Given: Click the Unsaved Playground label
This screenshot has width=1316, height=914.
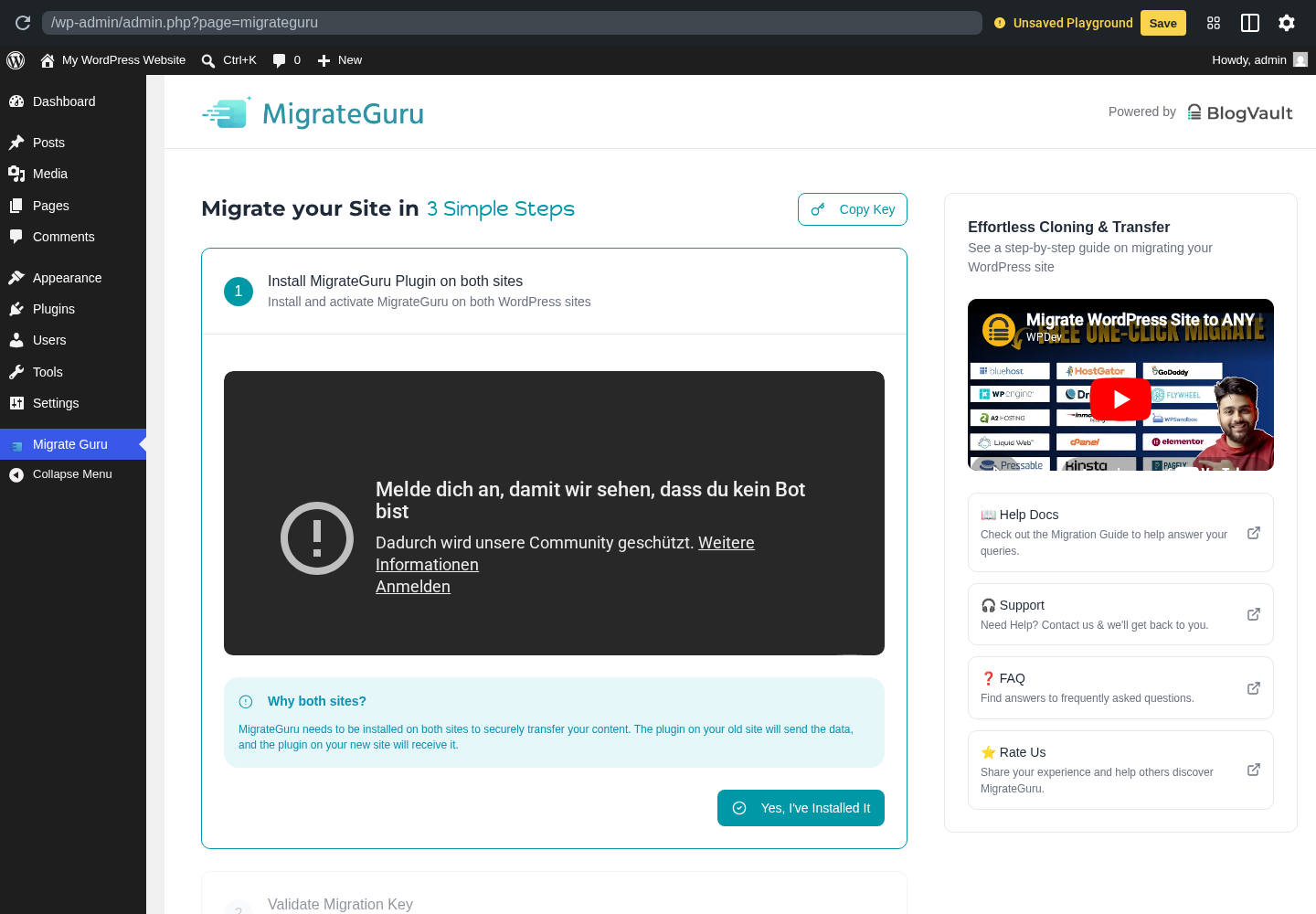Looking at the screenshot, I should click(x=1073, y=23).
